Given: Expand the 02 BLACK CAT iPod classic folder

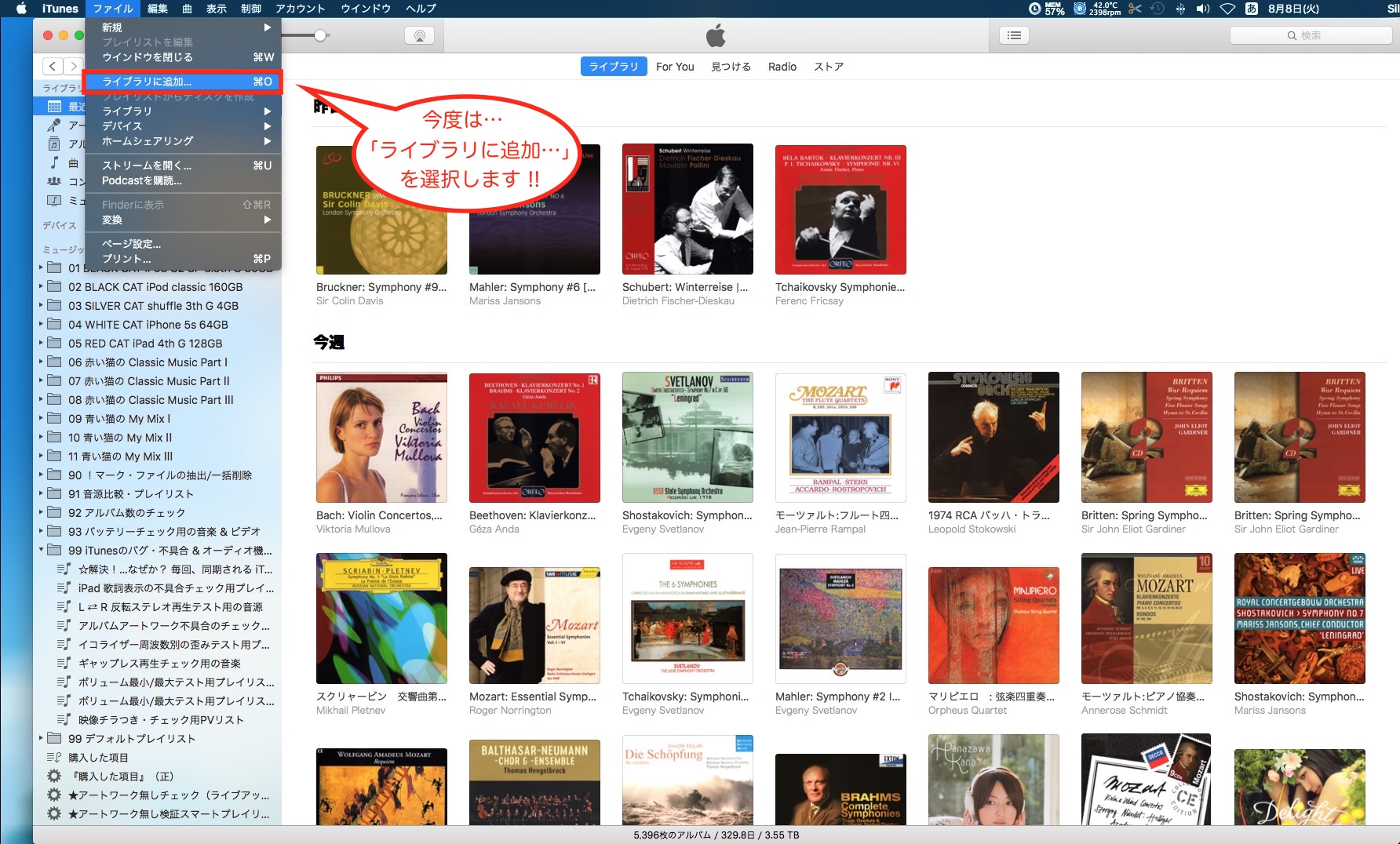Looking at the screenshot, I should tap(41, 286).
